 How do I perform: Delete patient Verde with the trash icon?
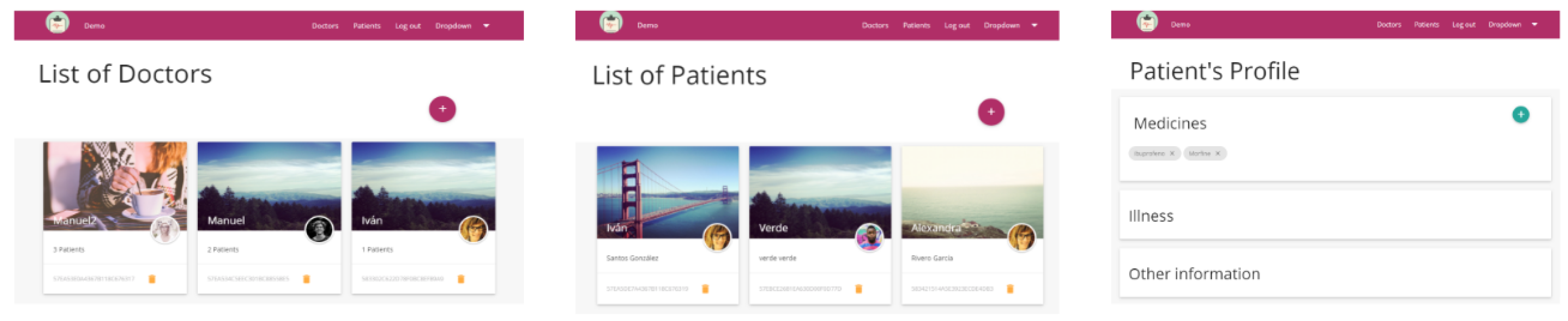point(858,289)
